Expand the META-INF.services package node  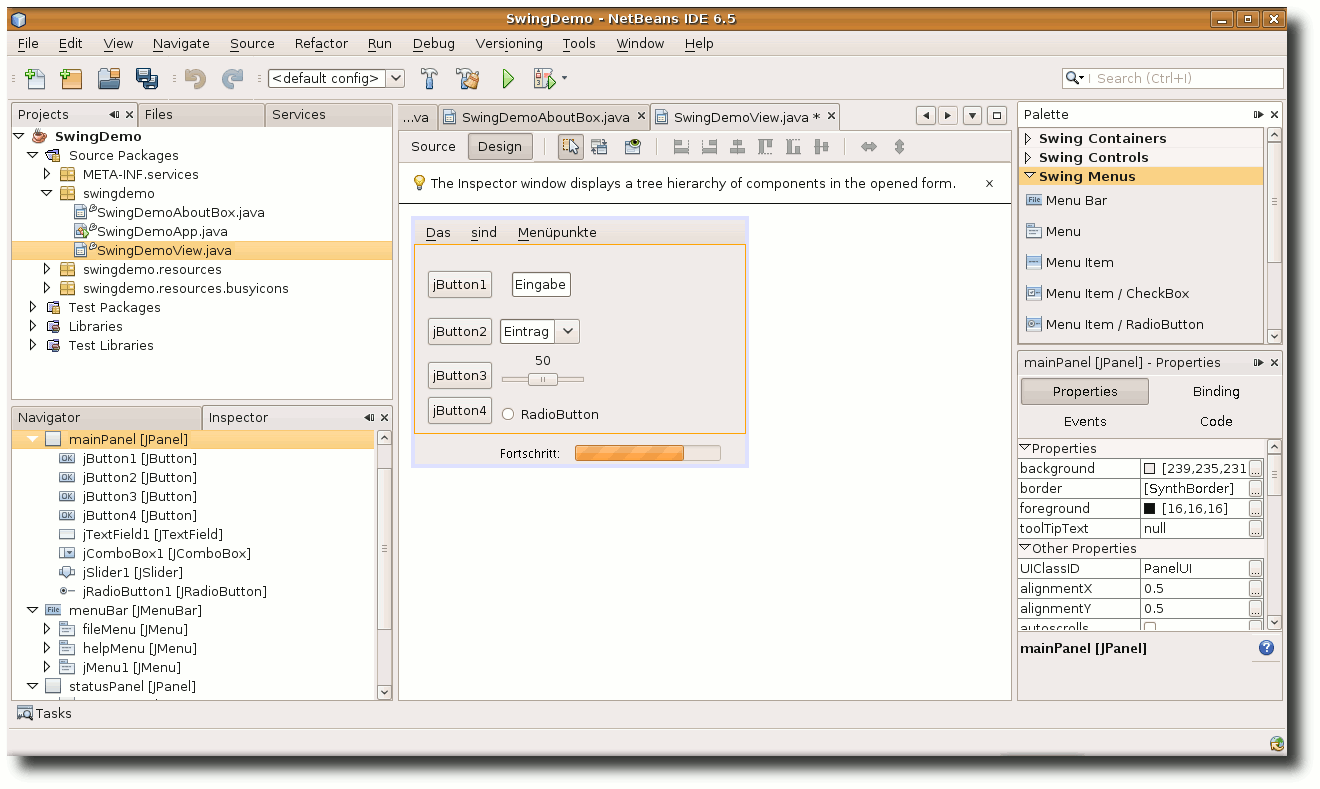click(x=47, y=174)
